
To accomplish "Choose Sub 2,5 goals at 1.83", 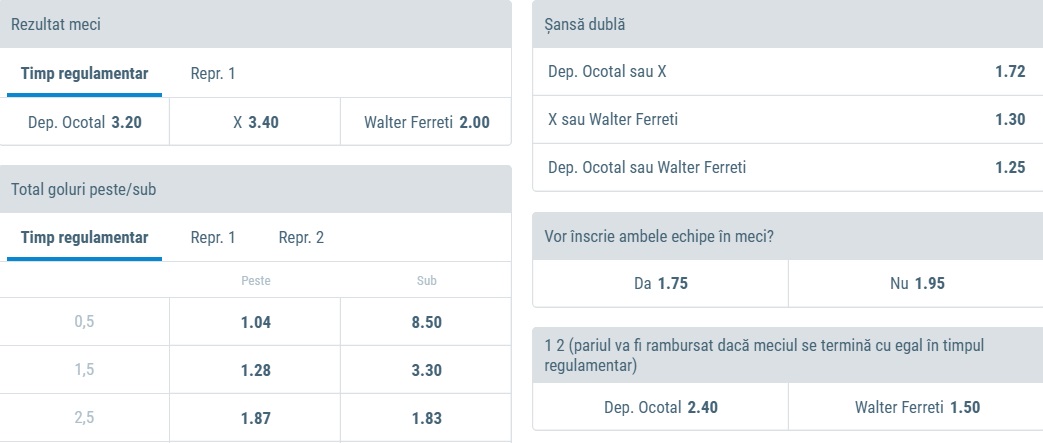I will (x=426, y=419).
